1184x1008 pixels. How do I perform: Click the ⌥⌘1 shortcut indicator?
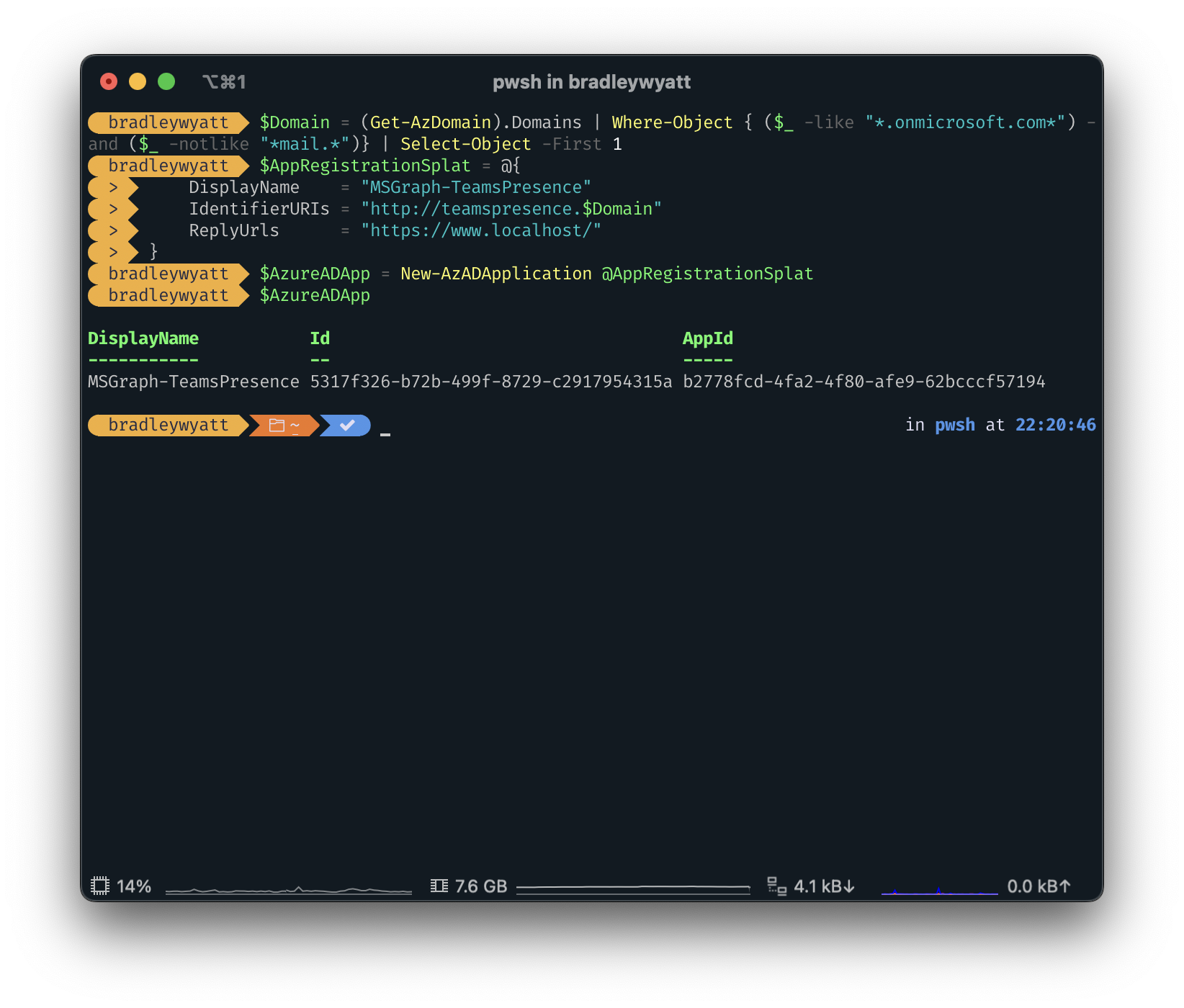pos(224,82)
